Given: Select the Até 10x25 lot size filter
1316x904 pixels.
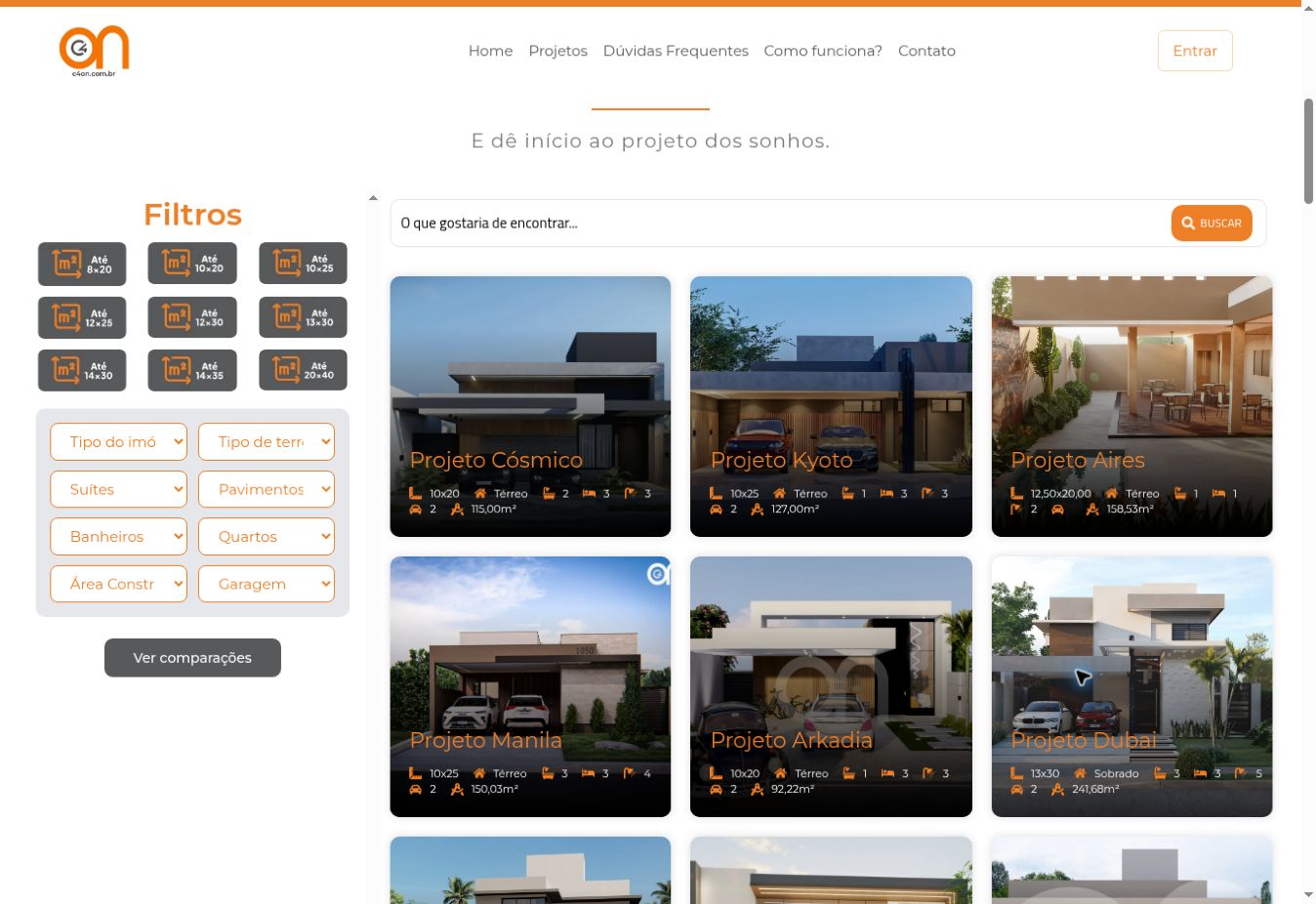Looking at the screenshot, I should [x=303, y=264].
